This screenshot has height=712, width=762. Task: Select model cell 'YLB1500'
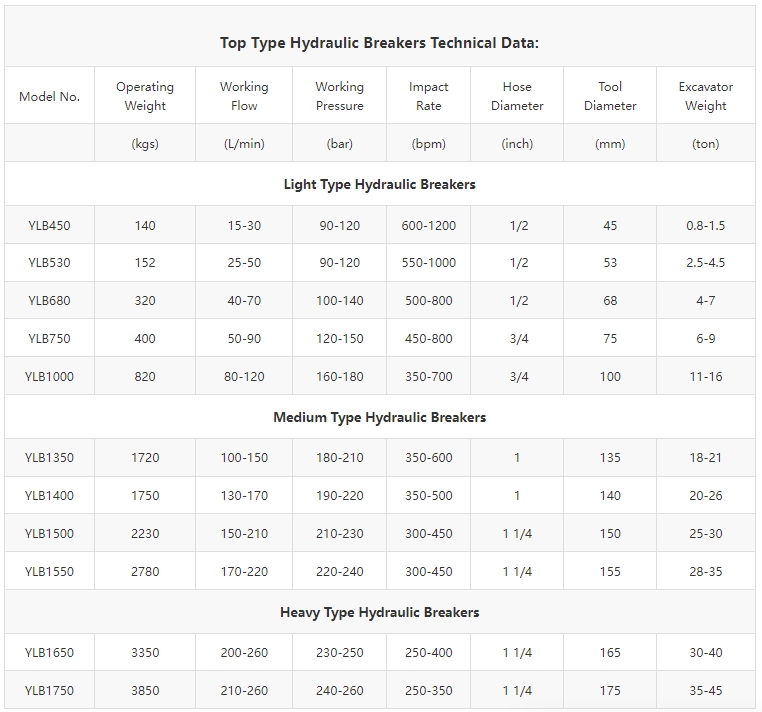[49, 533]
